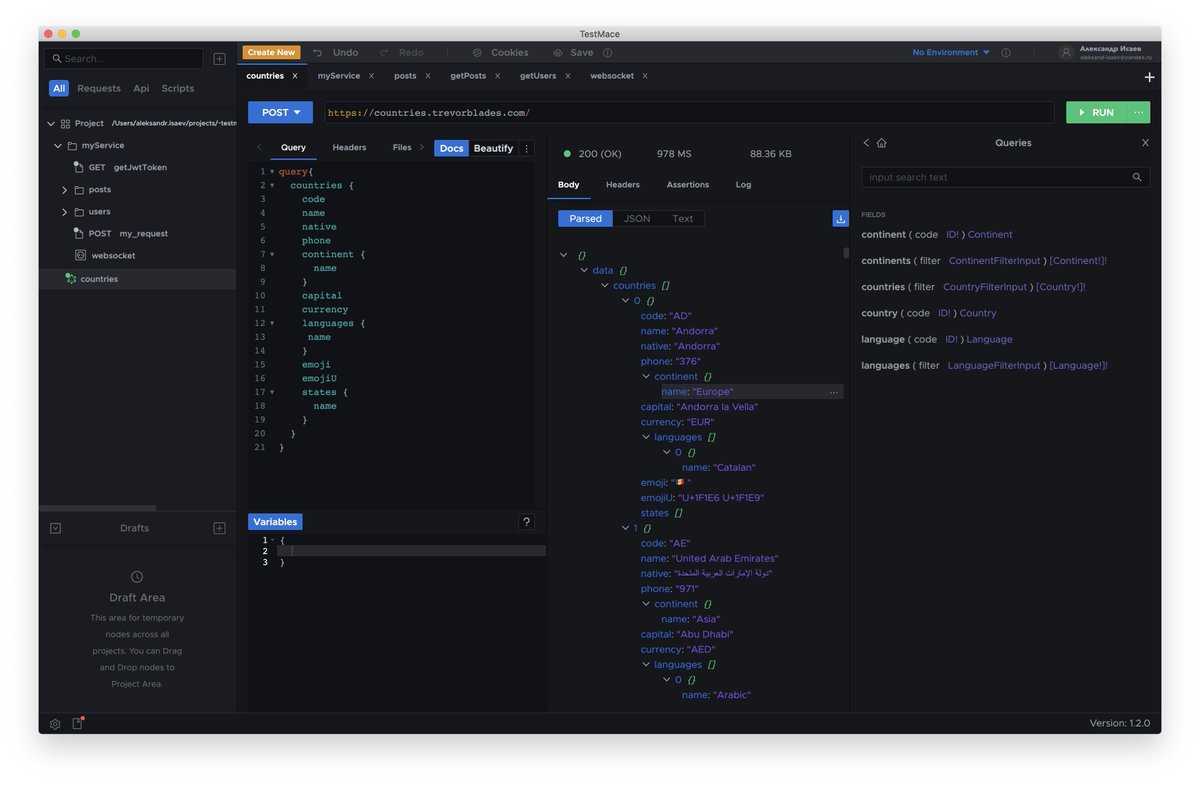Click the user avatar icon
The height and width of the screenshot is (785, 1200).
[x=1066, y=52]
